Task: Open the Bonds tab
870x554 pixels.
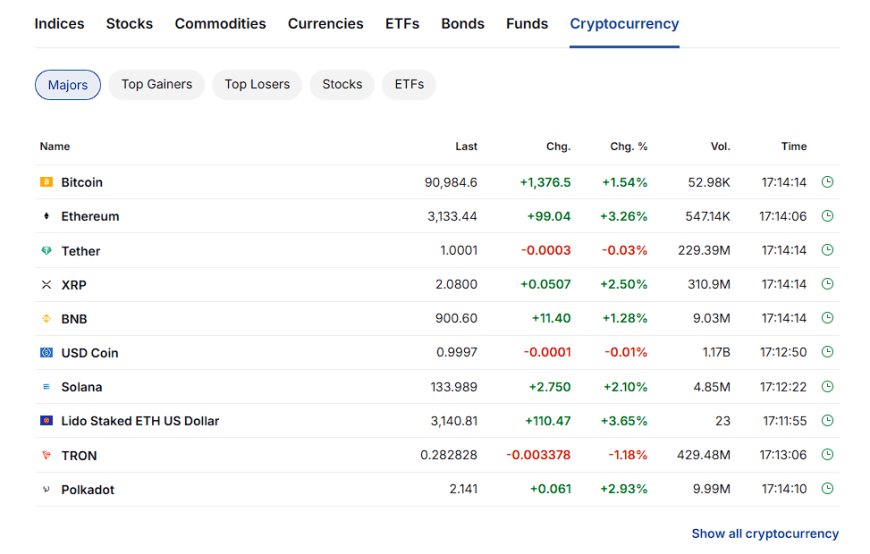Action: point(463,24)
